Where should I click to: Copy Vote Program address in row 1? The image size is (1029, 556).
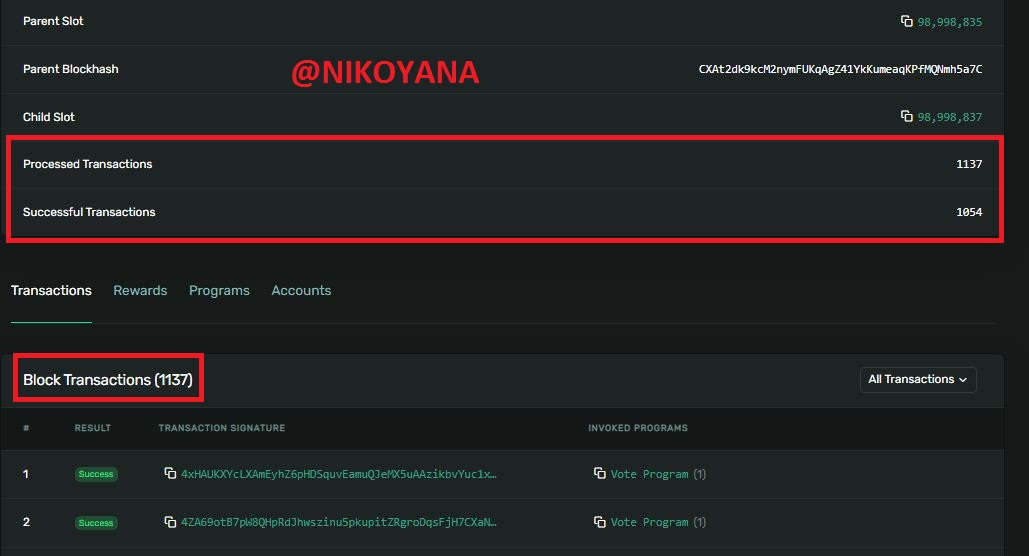tap(599, 473)
